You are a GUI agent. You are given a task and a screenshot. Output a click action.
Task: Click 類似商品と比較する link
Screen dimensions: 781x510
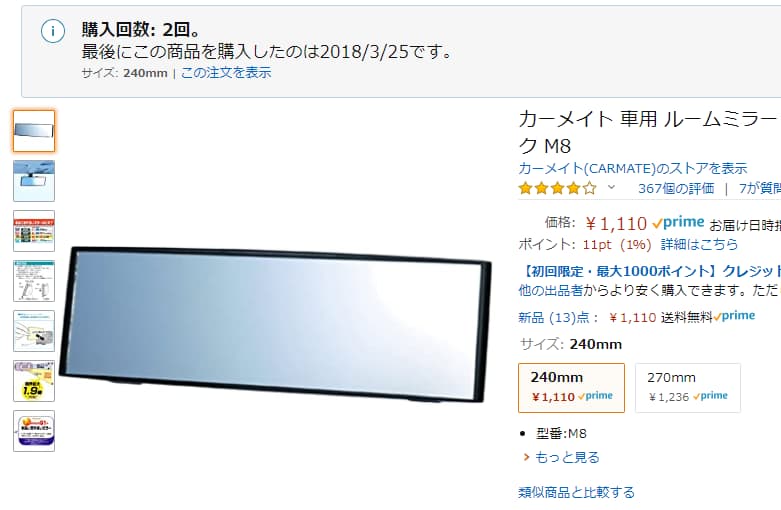pyautogui.click(x=576, y=493)
